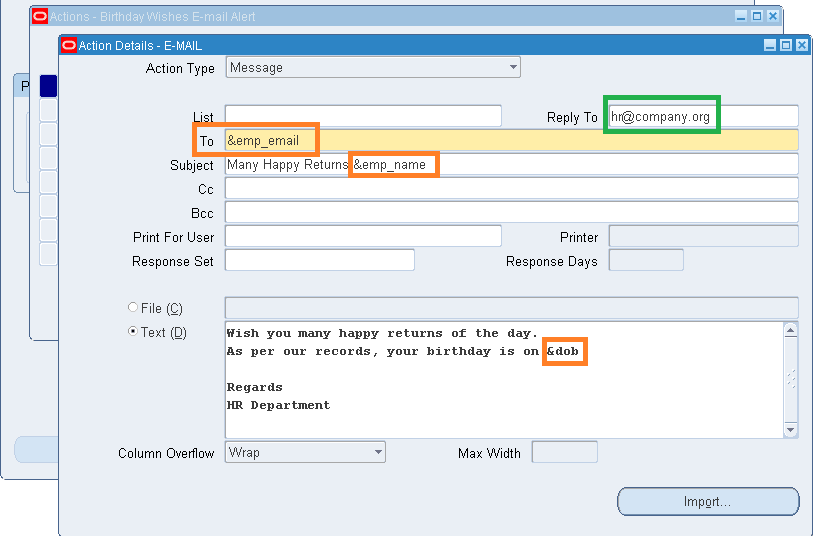Click 'Regards' text in message body
Screen dimensions: 828x536
255,387
